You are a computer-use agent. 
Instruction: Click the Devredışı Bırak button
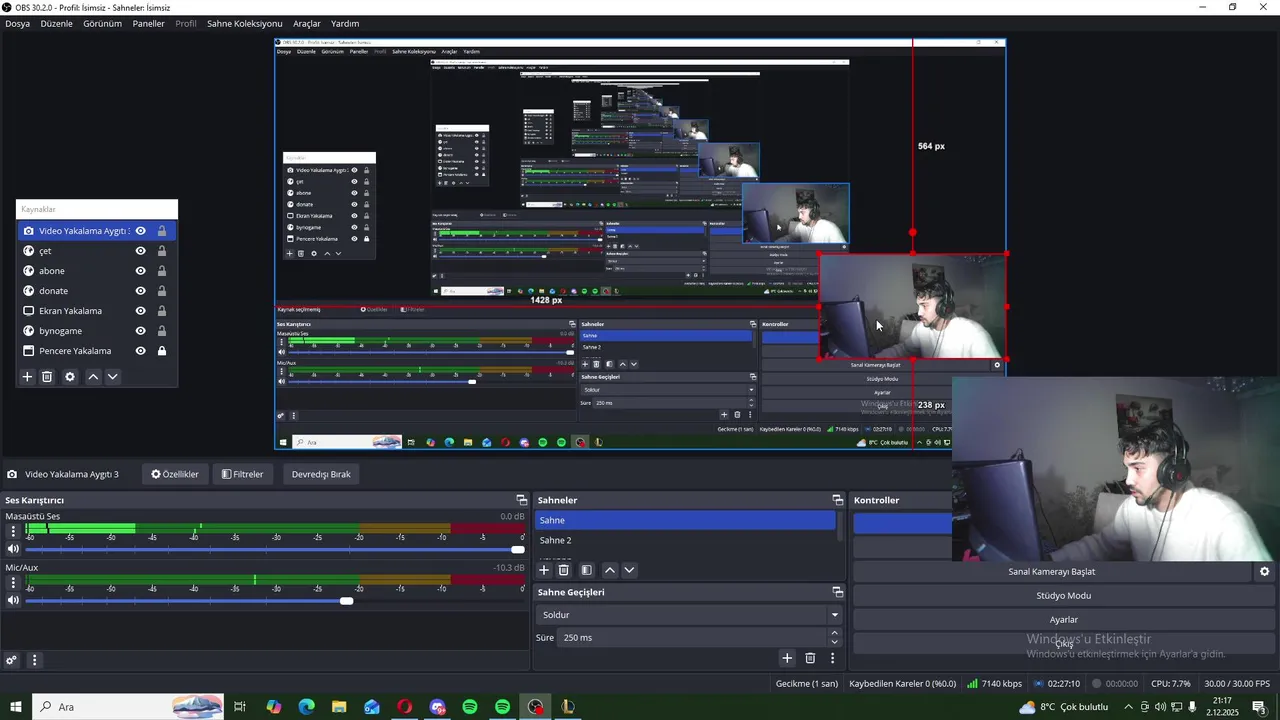321,474
